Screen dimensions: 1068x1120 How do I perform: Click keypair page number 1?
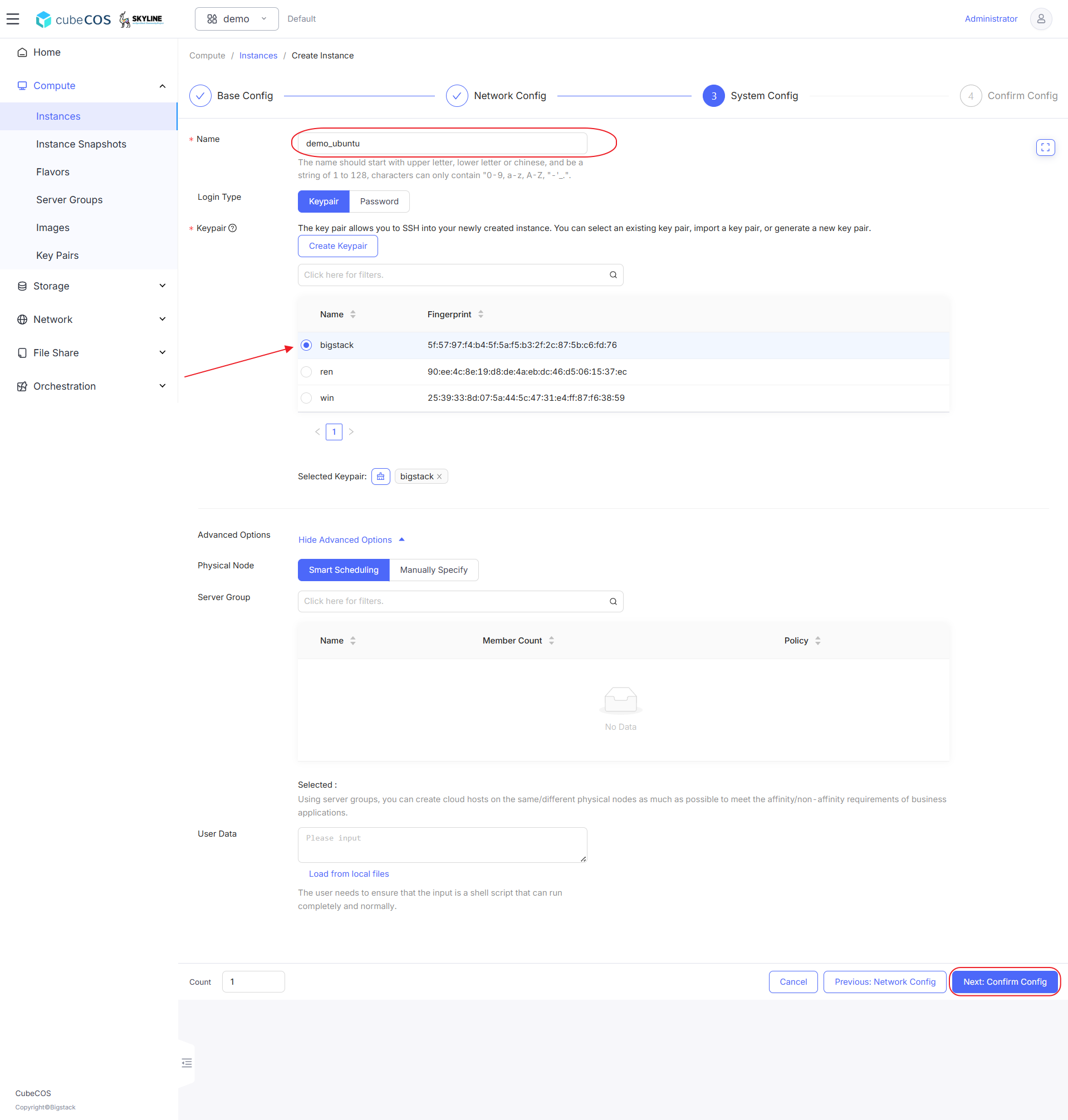334,432
